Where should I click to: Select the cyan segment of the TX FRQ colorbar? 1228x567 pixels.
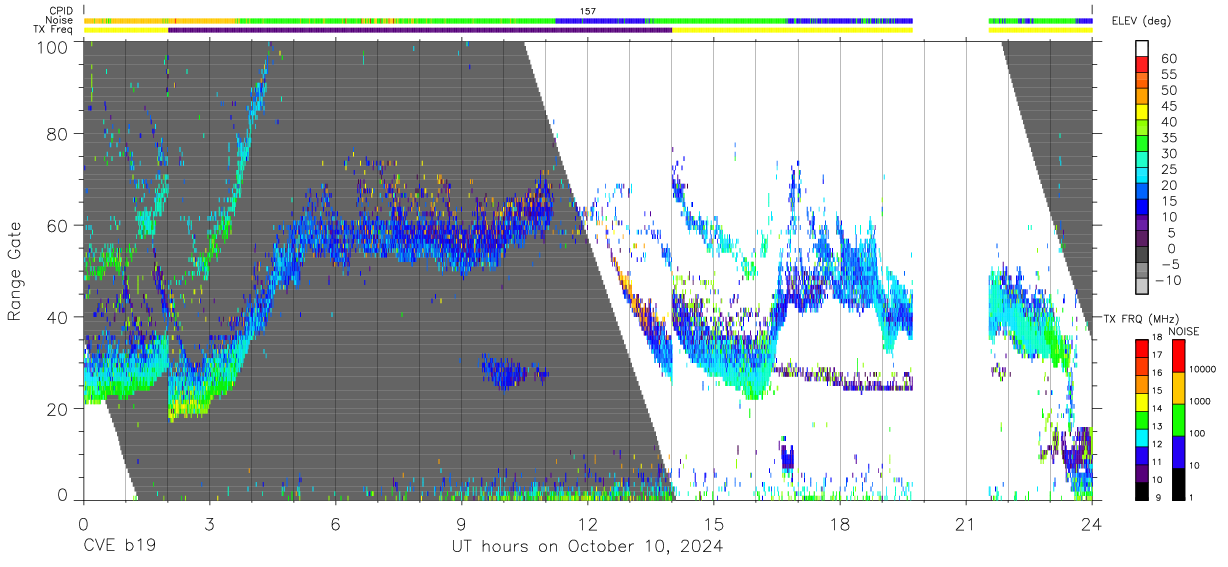[x=1141, y=436]
